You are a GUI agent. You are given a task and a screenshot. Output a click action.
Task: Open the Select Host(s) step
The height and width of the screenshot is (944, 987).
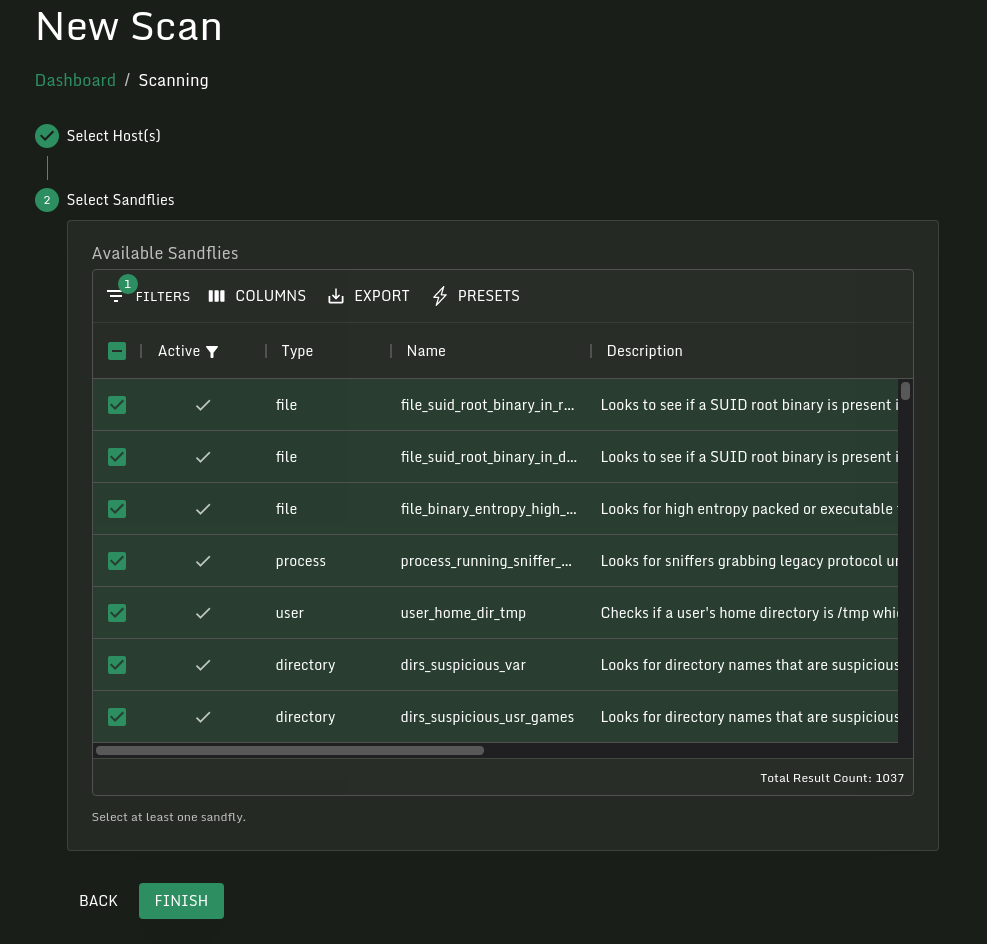click(113, 136)
